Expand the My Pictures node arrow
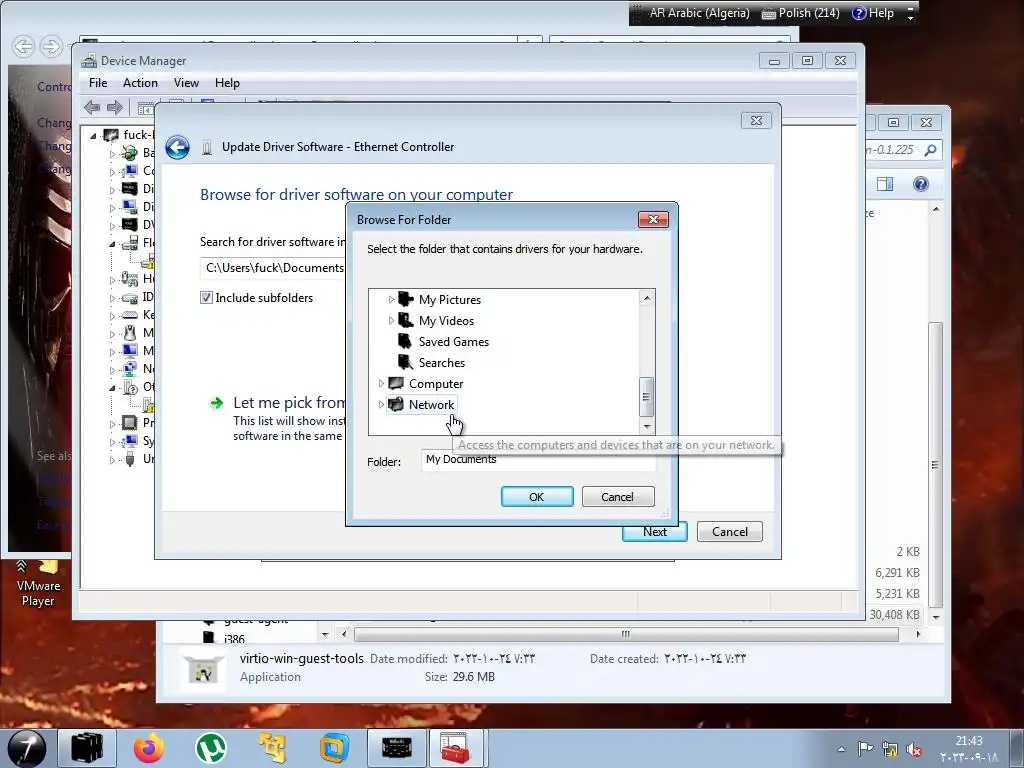The height and width of the screenshot is (768, 1024). 391,300
